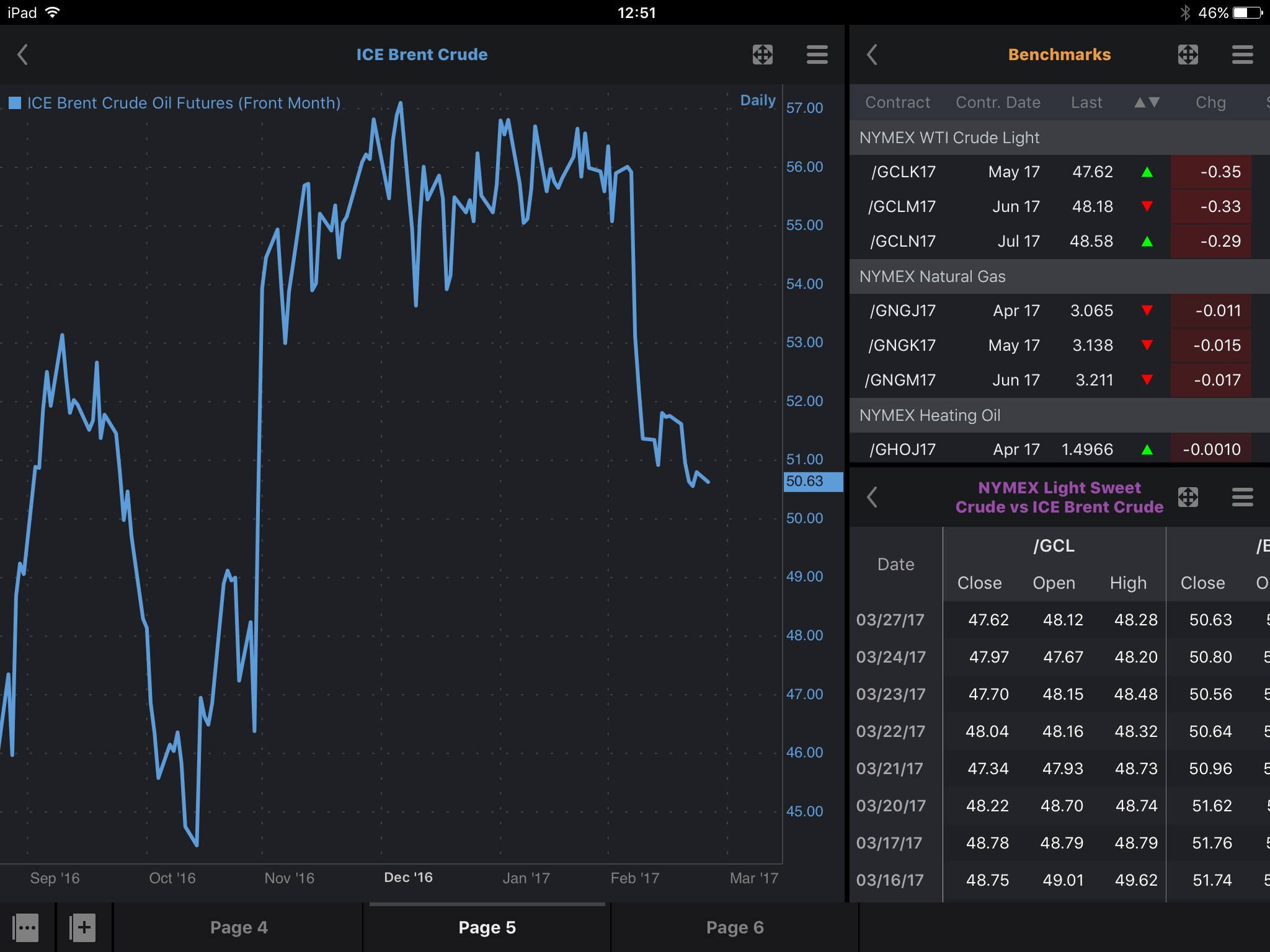Tap the Wi-Fi status icon

[53, 12]
